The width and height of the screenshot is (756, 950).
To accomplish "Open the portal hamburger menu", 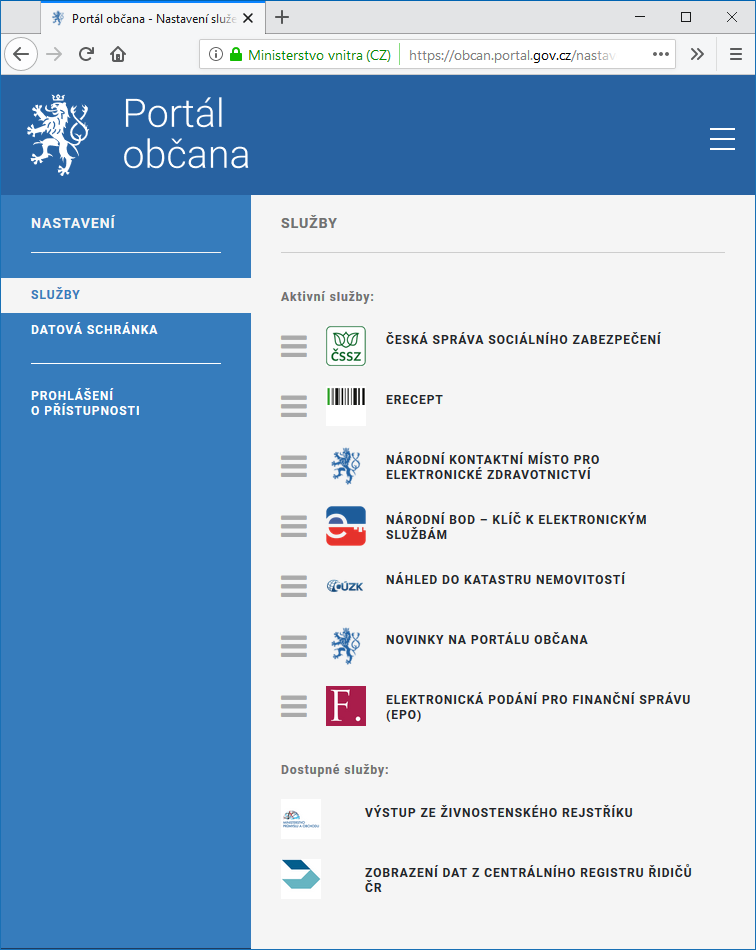I will click(722, 140).
